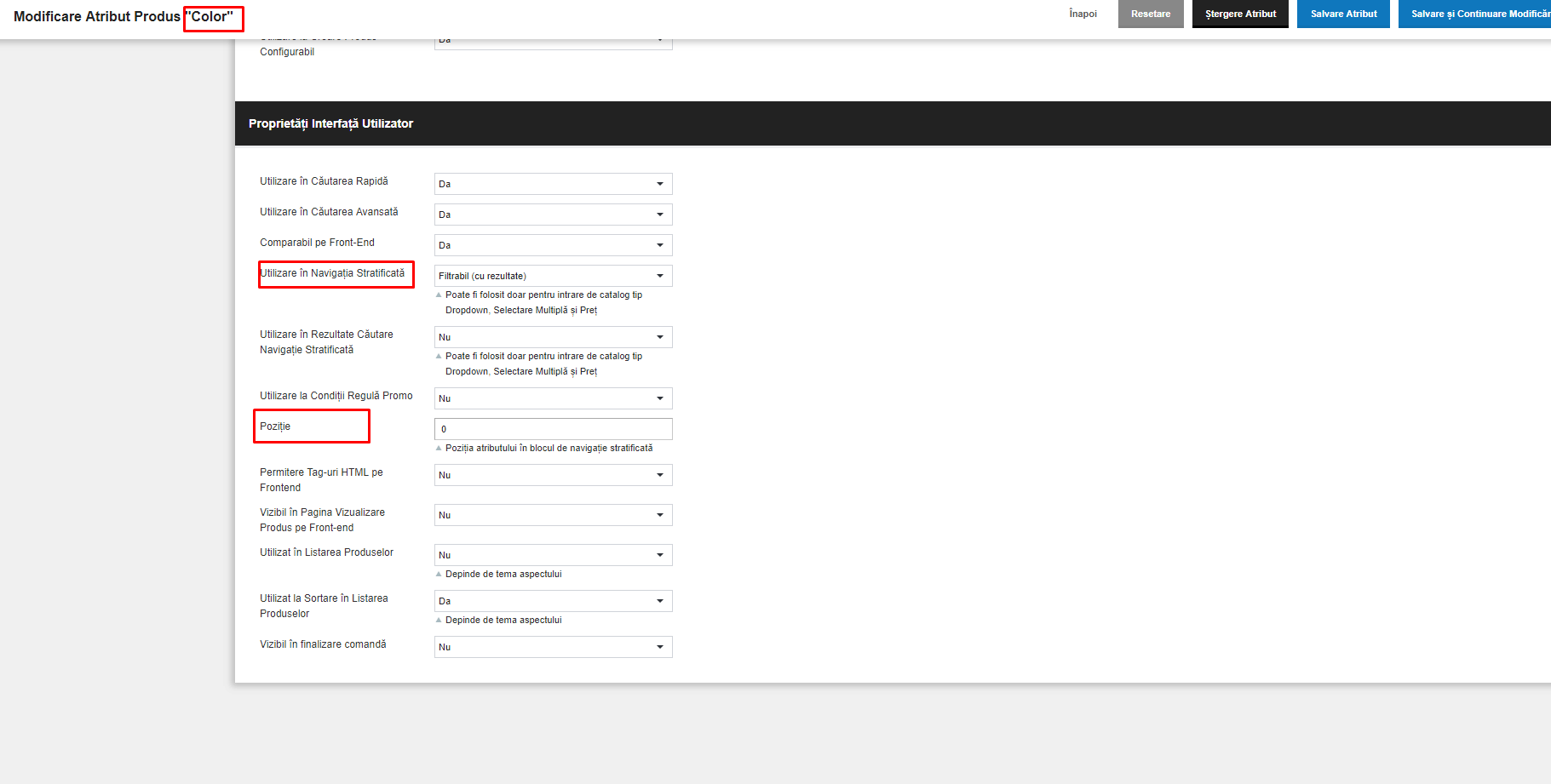Open the Vizibil în finalizare comandă dropdown

point(553,647)
